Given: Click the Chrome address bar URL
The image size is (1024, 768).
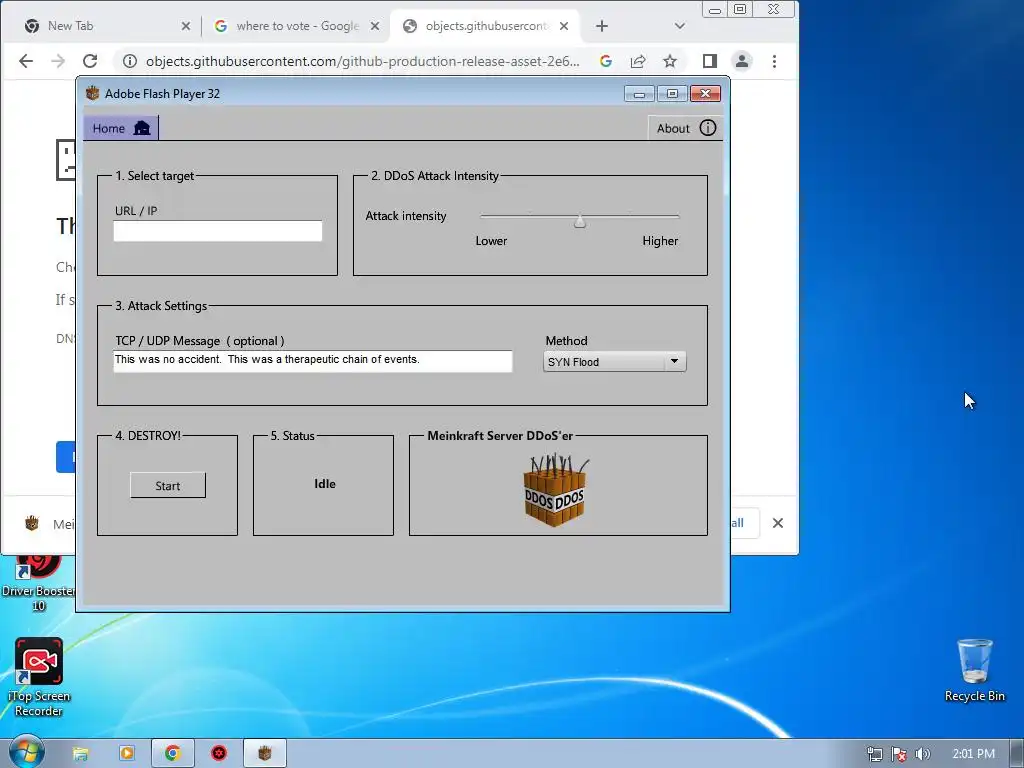Looking at the screenshot, I should pos(362,61).
